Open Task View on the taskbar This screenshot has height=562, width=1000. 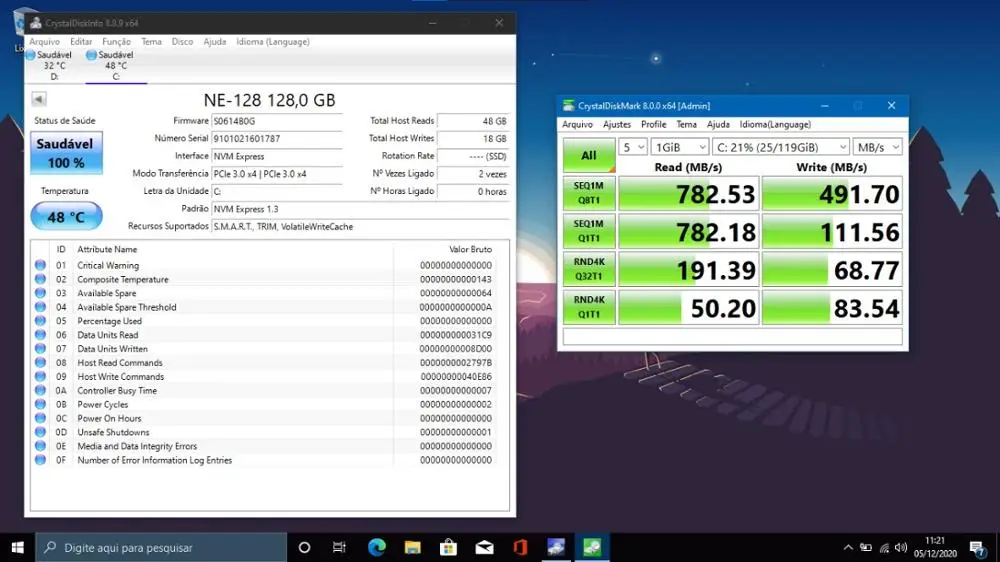[339, 547]
